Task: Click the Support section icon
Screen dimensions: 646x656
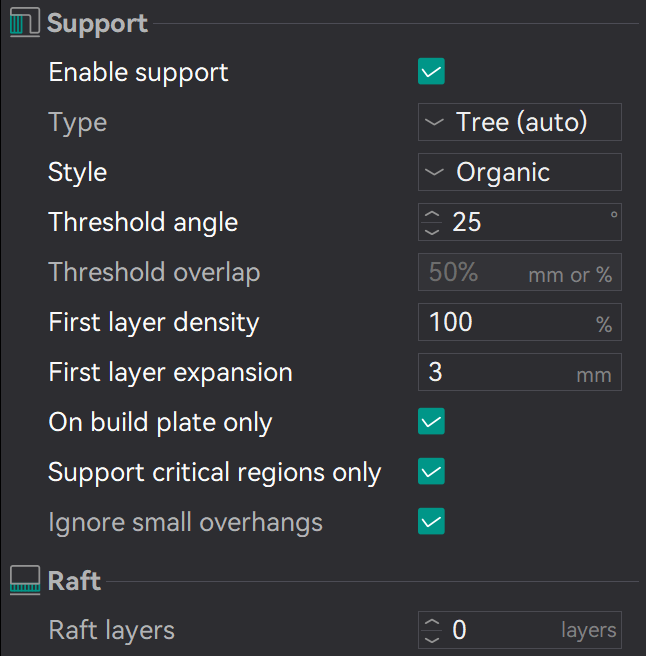Action: pyautogui.click(x=24, y=24)
